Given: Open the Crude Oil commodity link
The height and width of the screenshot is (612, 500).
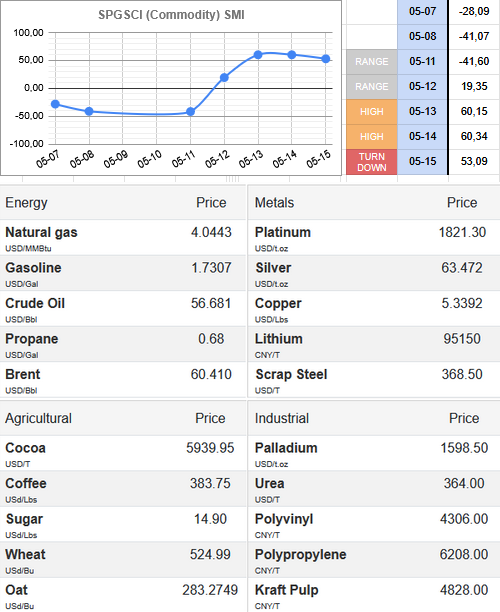Looking at the screenshot, I should [35, 303].
